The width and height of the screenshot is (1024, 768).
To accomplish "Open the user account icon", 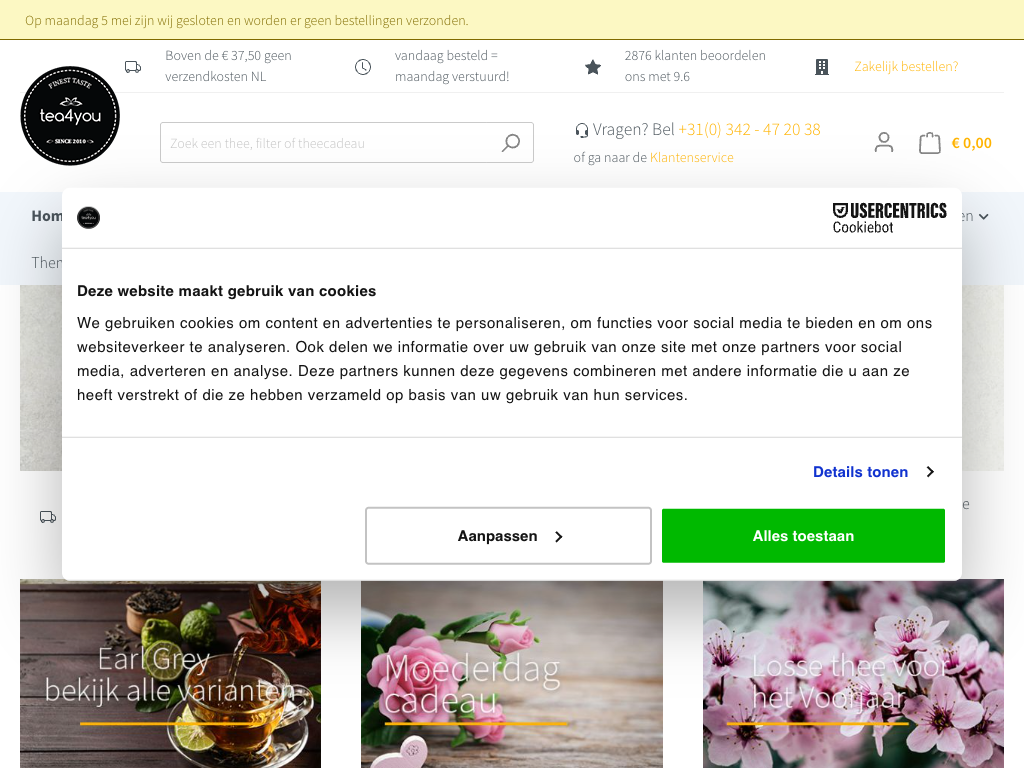I will click(884, 142).
